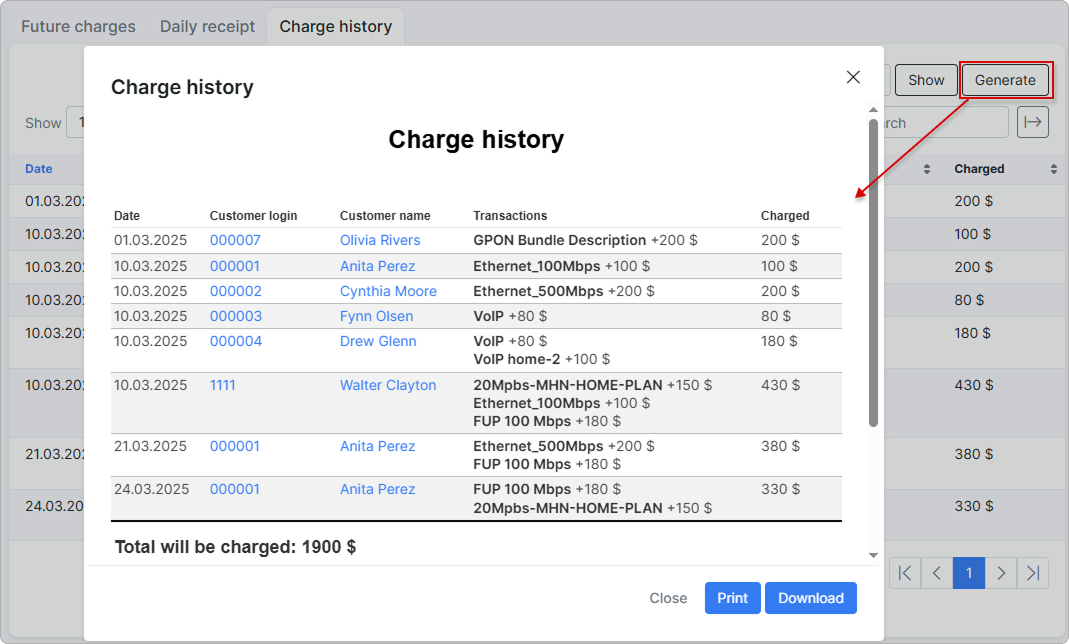Viewport: 1069px width, 644px height.
Task: Click the Show button
Action: 926,80
